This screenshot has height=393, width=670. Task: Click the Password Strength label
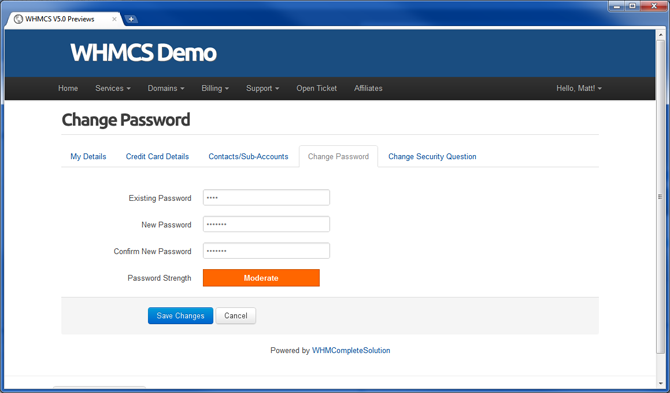pos(159,278)
